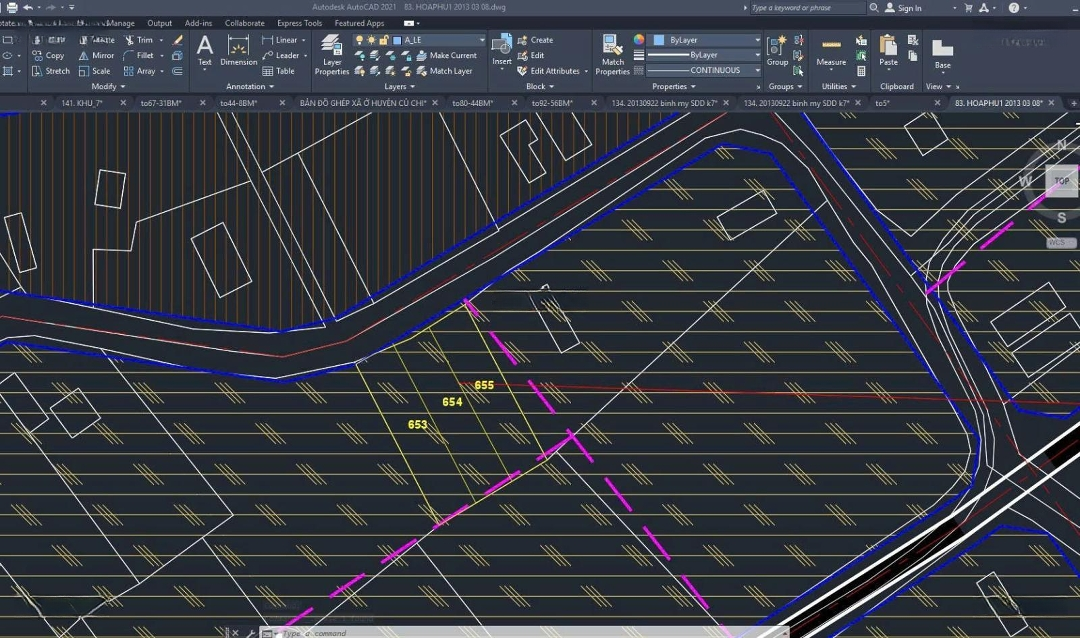The width and height of the screenshot is (1080, 638).
Task: Select the Mirror tool
Action: tap(96, 56)
